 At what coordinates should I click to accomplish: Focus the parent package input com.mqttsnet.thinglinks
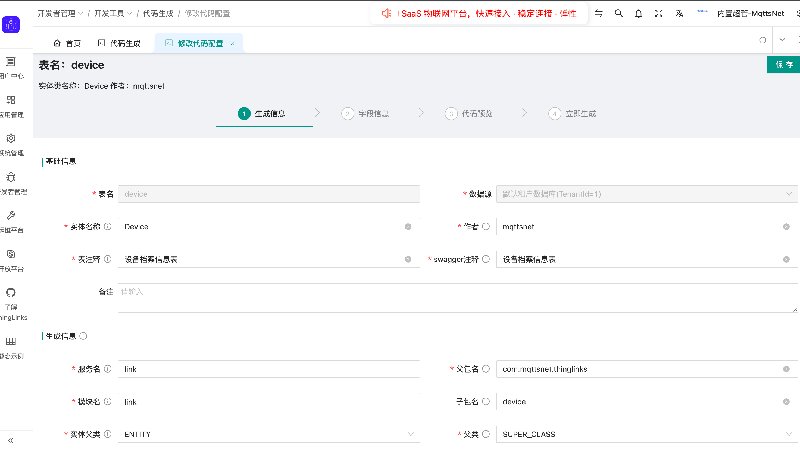pyautogui.click(x=640, y=369)
